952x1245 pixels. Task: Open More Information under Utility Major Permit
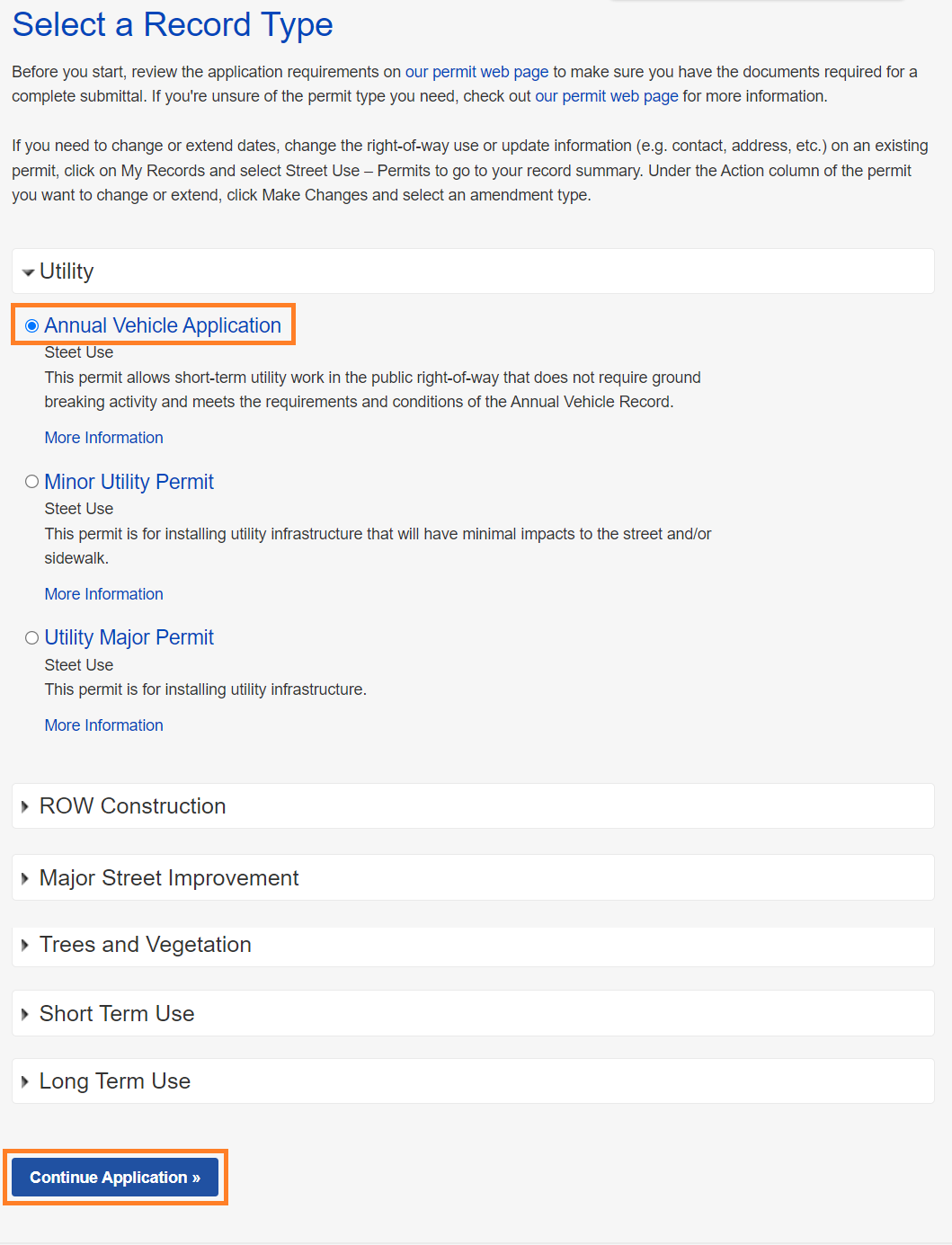tap(104, 725)
